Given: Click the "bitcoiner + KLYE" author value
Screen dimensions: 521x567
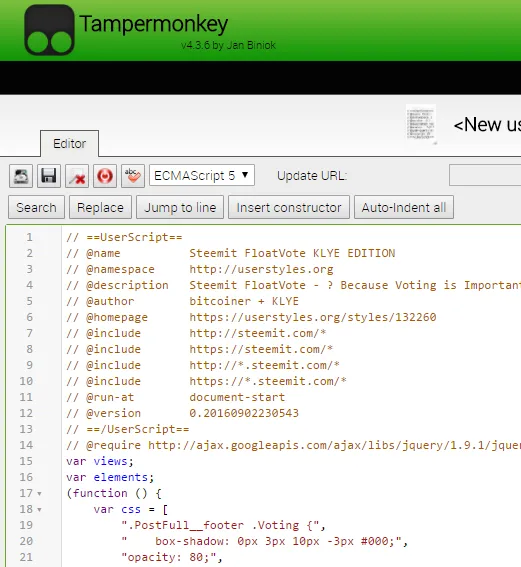Looking at the screenshot, I should [244, 301].
